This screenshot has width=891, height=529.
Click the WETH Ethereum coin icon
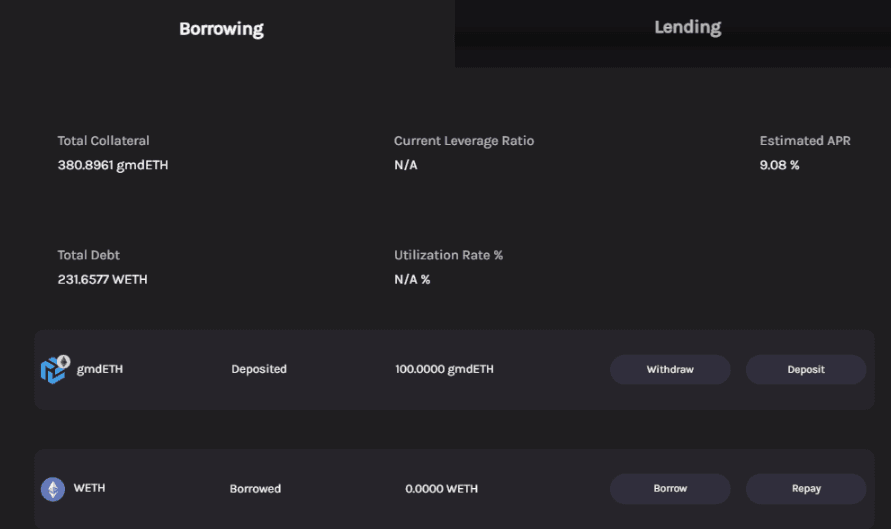pyautogui.click(x=53, y=489)
